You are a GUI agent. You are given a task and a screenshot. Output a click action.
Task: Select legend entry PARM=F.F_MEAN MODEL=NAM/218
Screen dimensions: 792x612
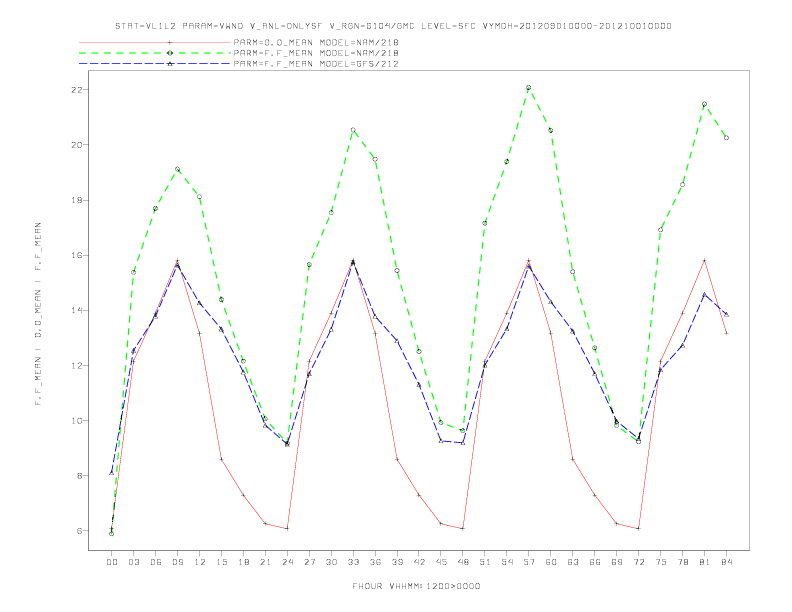point(316,53)
